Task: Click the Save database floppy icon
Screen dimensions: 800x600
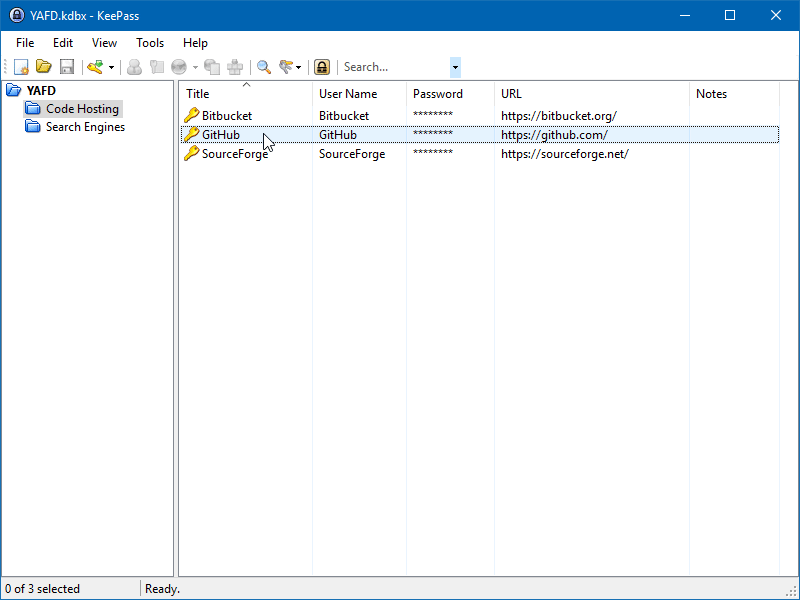Action: (67, 67)
